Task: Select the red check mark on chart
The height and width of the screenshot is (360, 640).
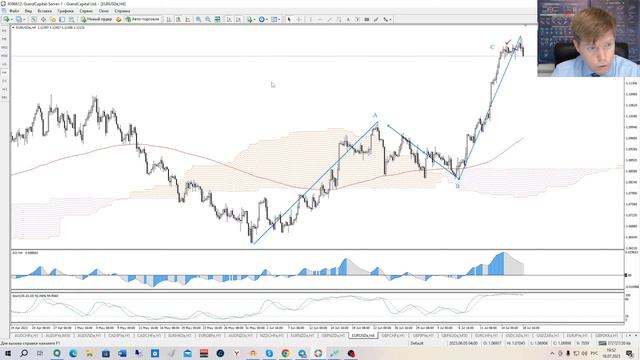Action: [508, 42]
